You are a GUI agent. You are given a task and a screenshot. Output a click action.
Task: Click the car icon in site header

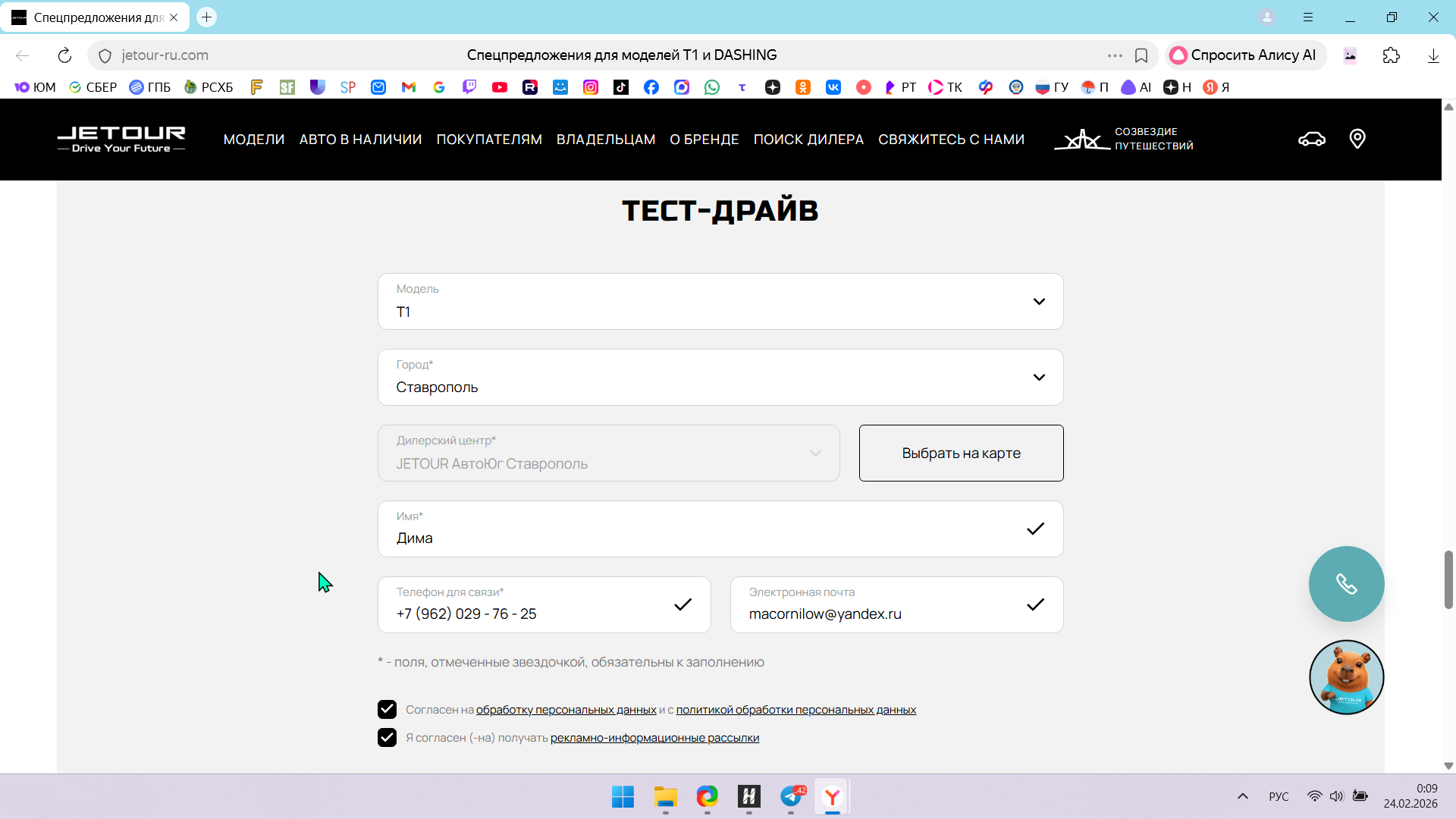(x=1311, y=140)
